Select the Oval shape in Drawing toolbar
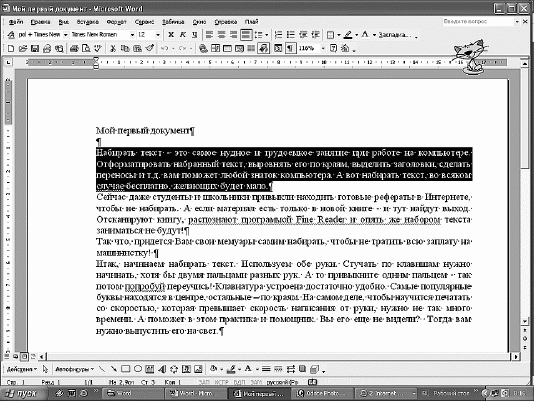 point(138,369)
